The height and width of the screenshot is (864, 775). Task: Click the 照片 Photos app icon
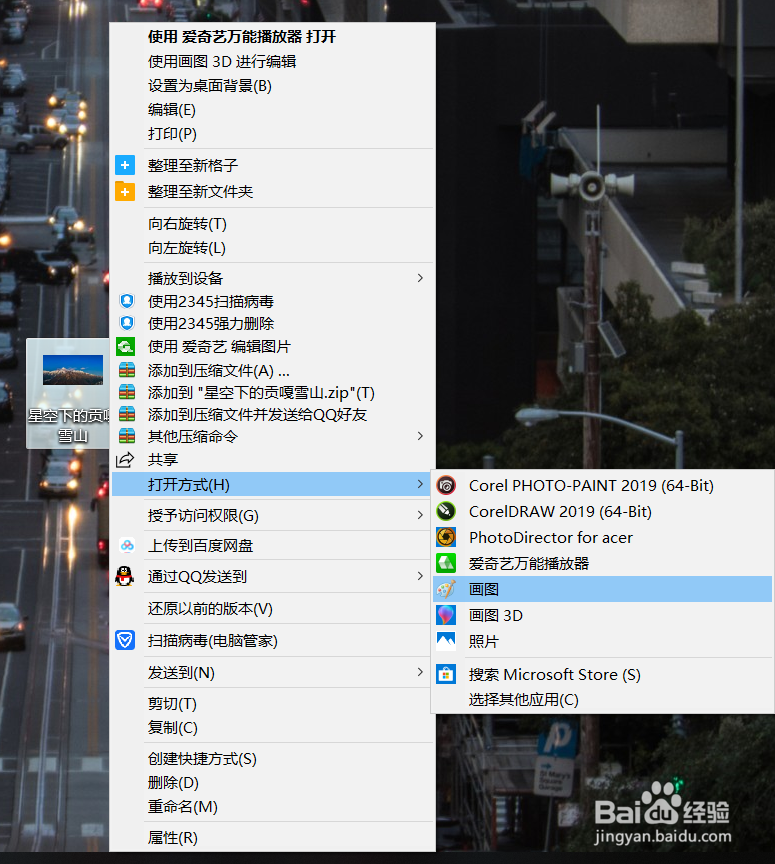click(446, 641)
